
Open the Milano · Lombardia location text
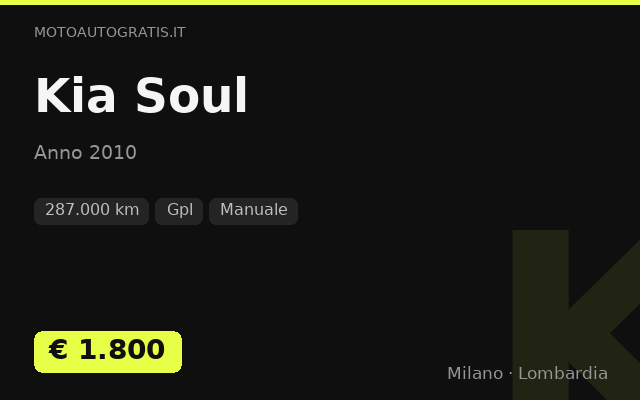click(527, 373)
